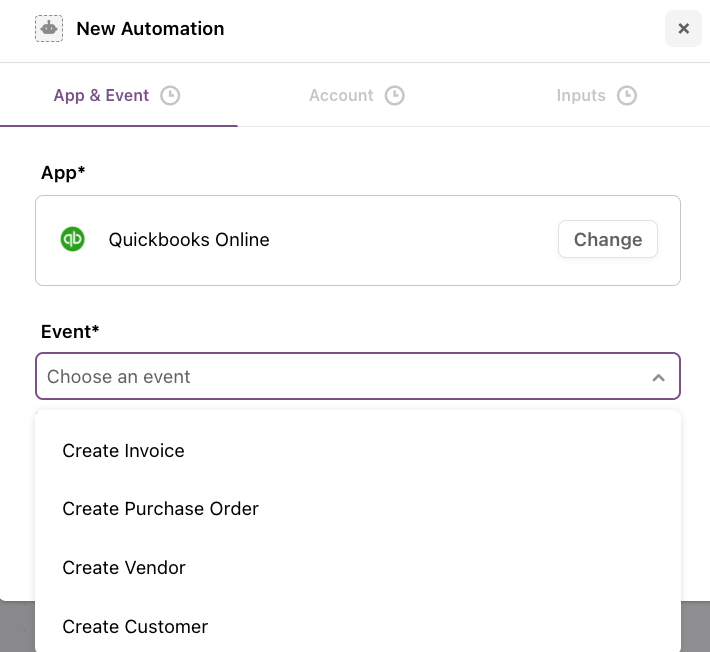
Task: Click the Quickbooks Online app name
Action: 189,240
